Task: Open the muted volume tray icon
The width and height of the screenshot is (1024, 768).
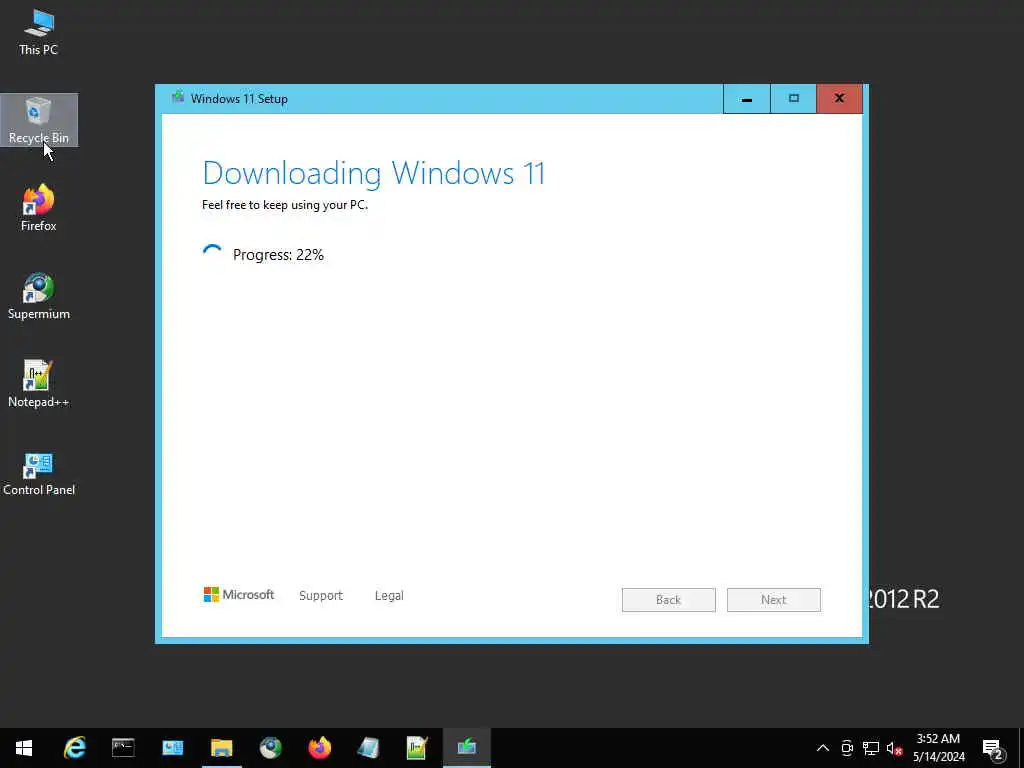Action: 894,749
